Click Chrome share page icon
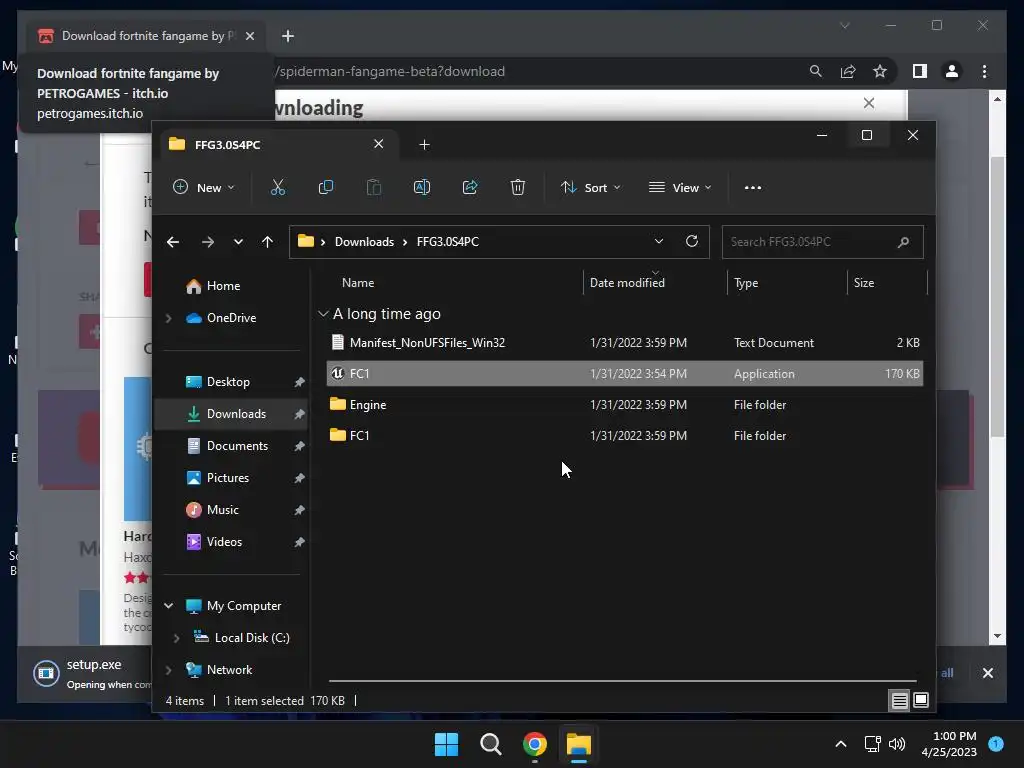The width and height of the screenshot is (1024, 768). tap(848, 71)
